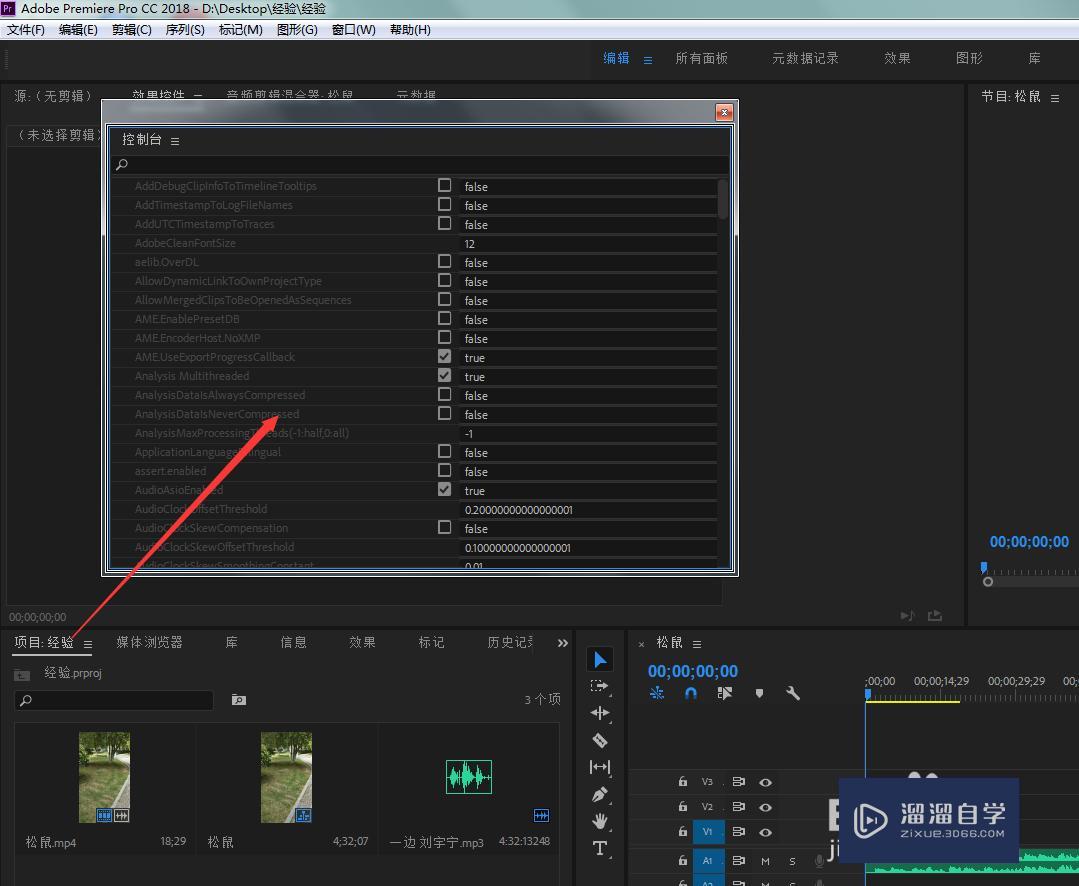Close the 控制台 console dialog
Viewport: 1079px width, 886px height.
click(724, 112)
